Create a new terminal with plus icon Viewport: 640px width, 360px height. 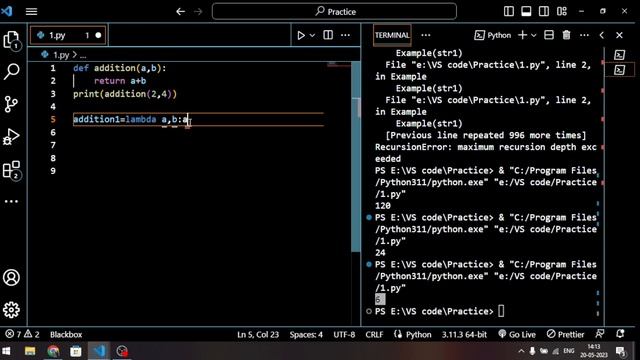522,35
